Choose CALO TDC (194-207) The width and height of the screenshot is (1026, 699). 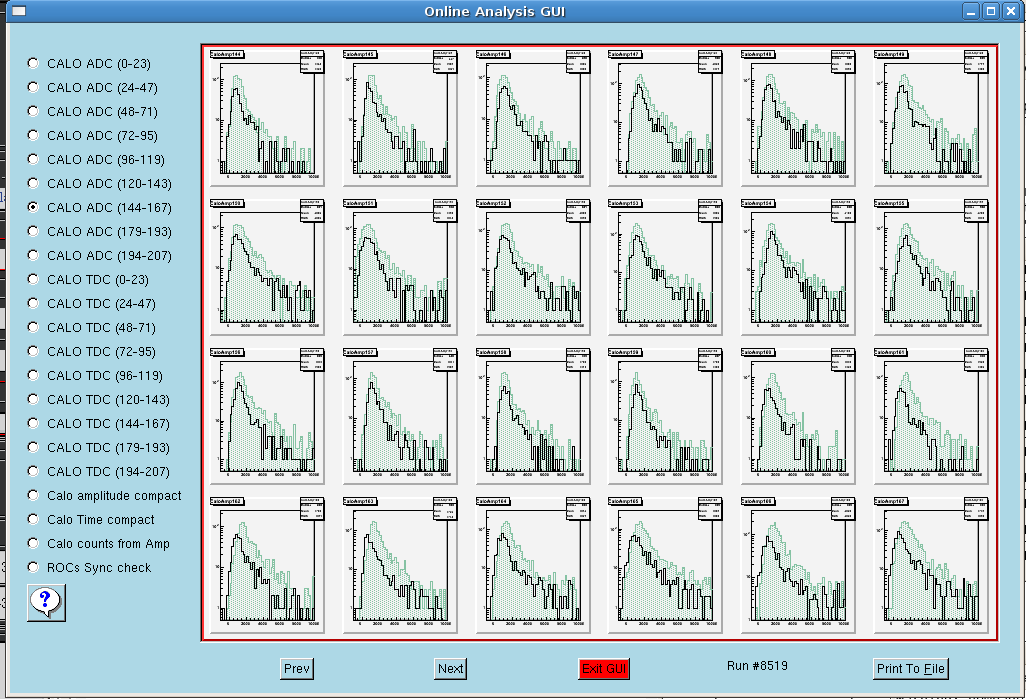click(33, 471)
